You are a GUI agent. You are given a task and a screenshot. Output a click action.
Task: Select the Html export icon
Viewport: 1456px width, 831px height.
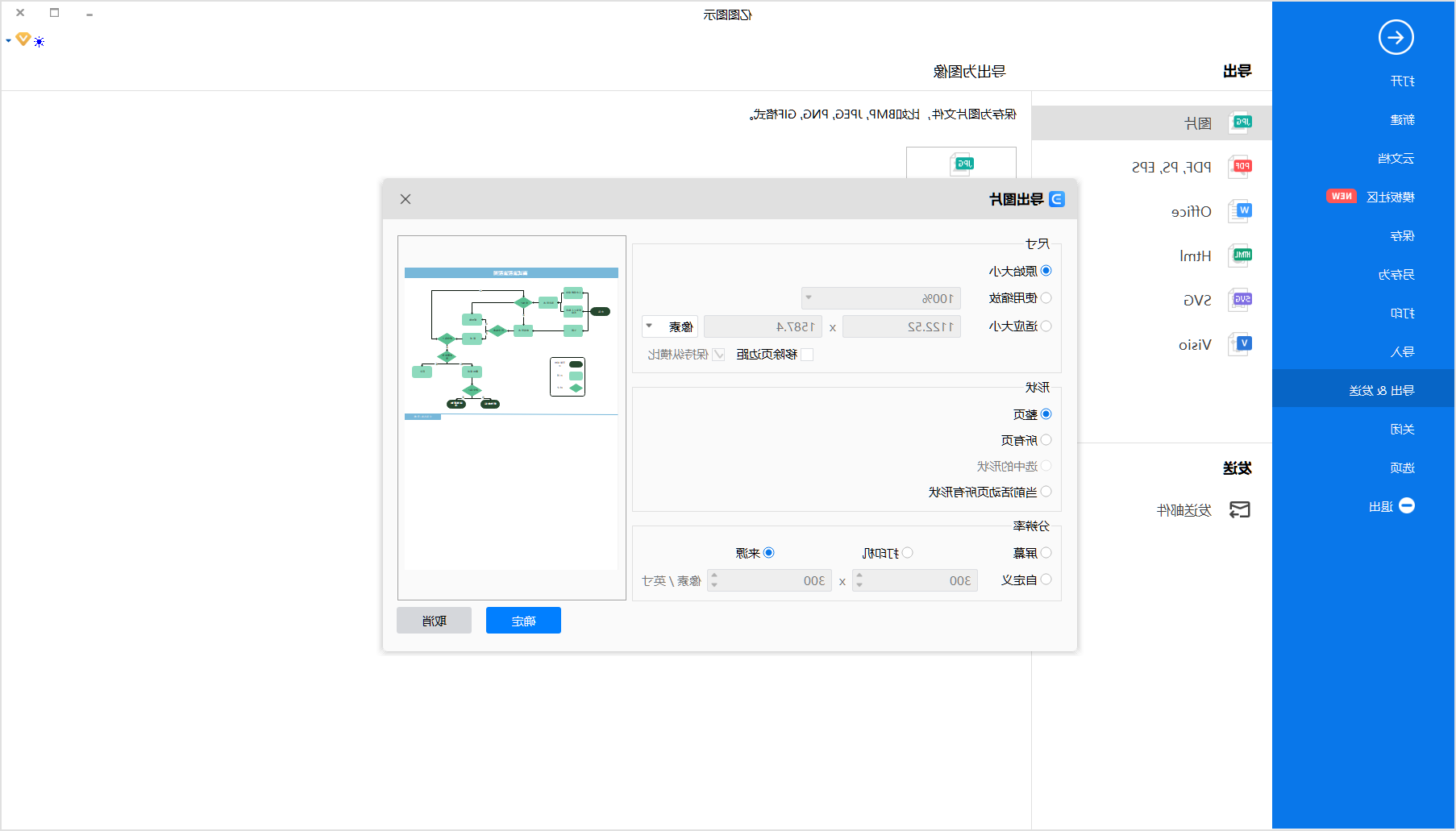click(1239, 256)
